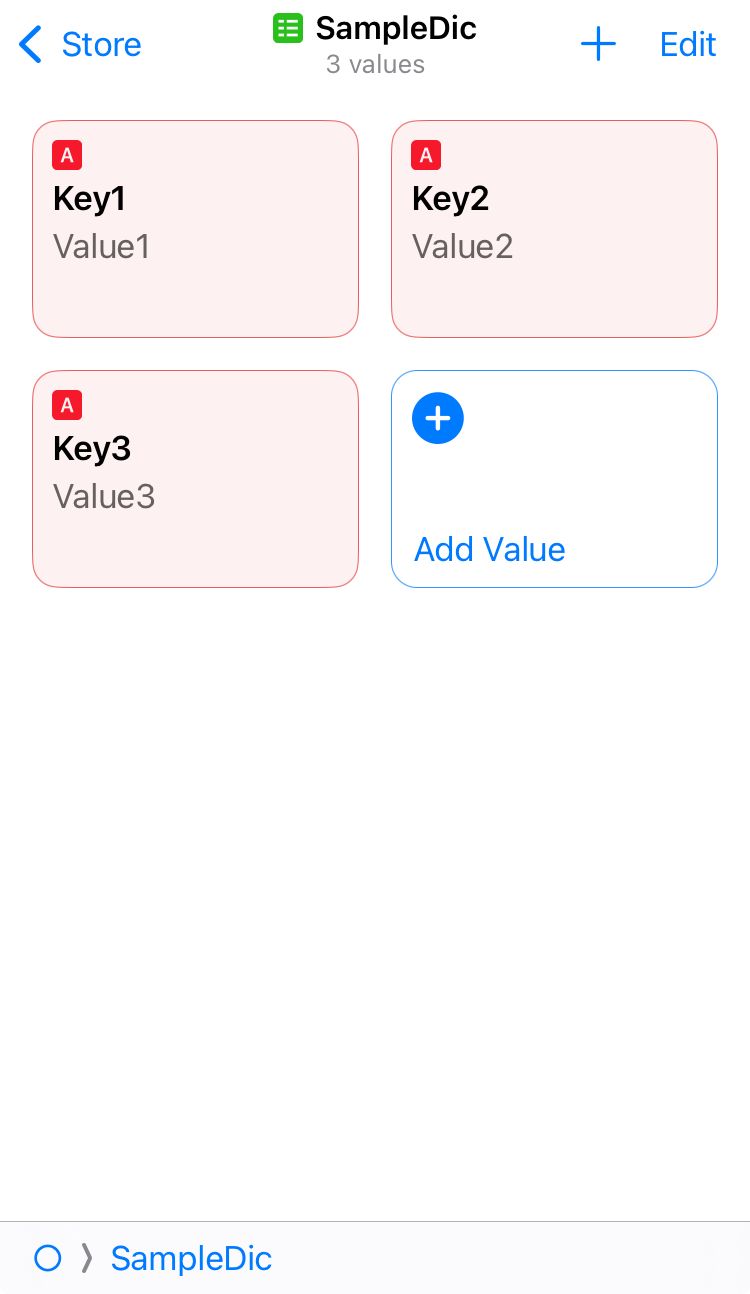
Task: Select the Value1 text under Key1
Action: coord(101,246)
